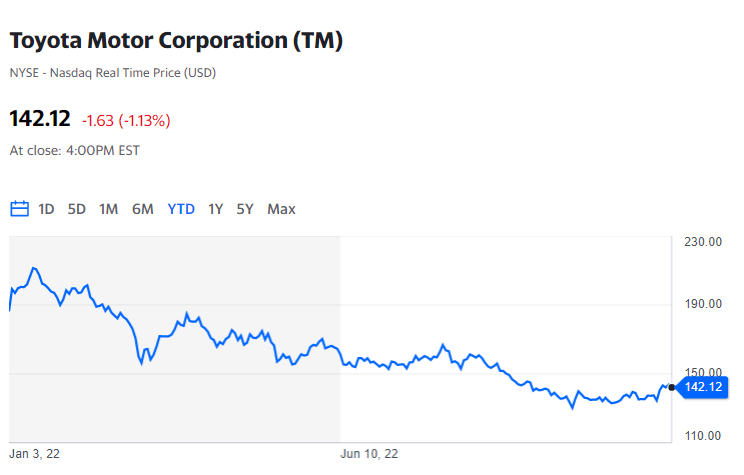
Task: Select the highlighted YTD range
Action: (x=181, y=209)
